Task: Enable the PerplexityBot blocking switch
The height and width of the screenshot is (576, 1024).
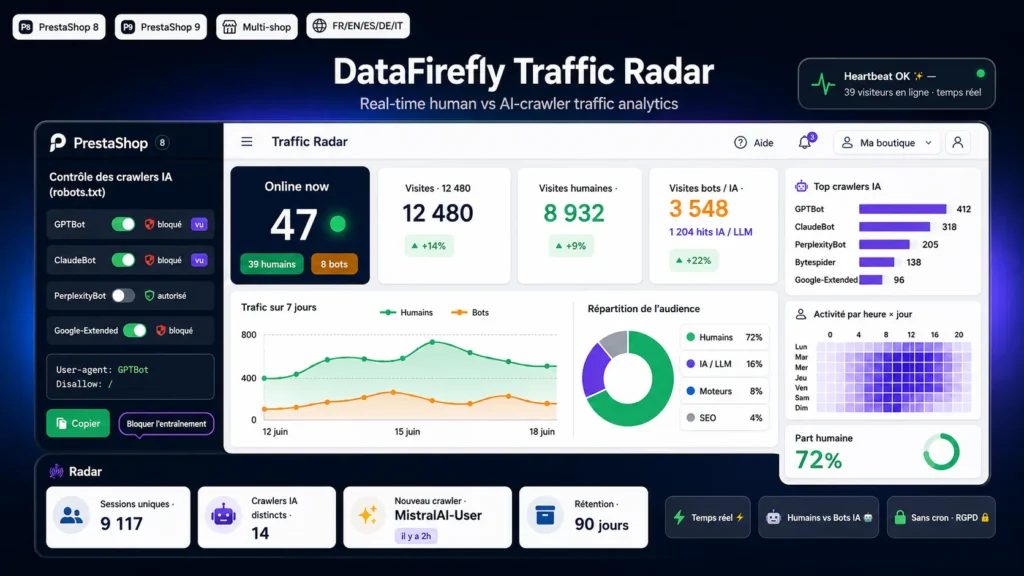Action: click(123, 296)
